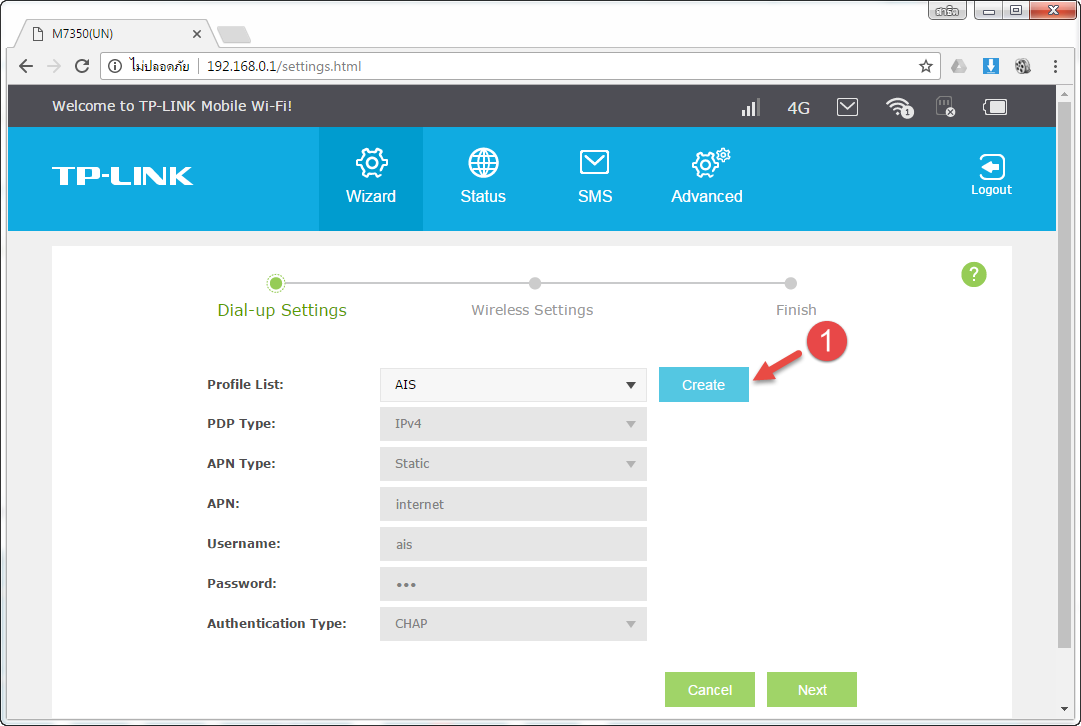
Task: Click the Next button
Action: 811,689
